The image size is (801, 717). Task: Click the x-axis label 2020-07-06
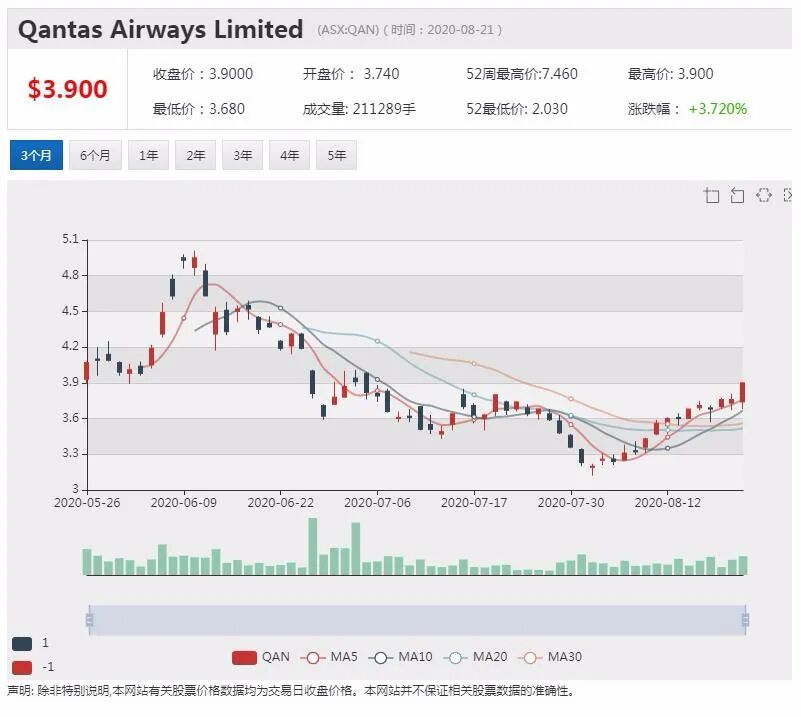pos(377,503)
